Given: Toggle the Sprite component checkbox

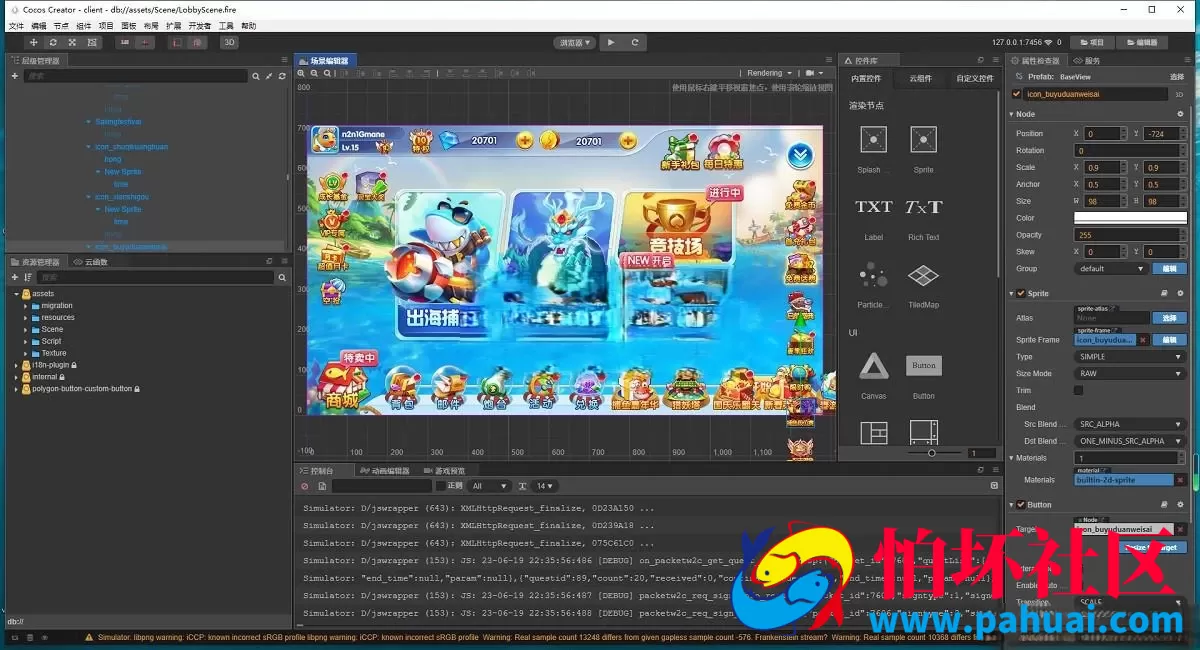Looking at the screenshot, I should pos(1021,294).
